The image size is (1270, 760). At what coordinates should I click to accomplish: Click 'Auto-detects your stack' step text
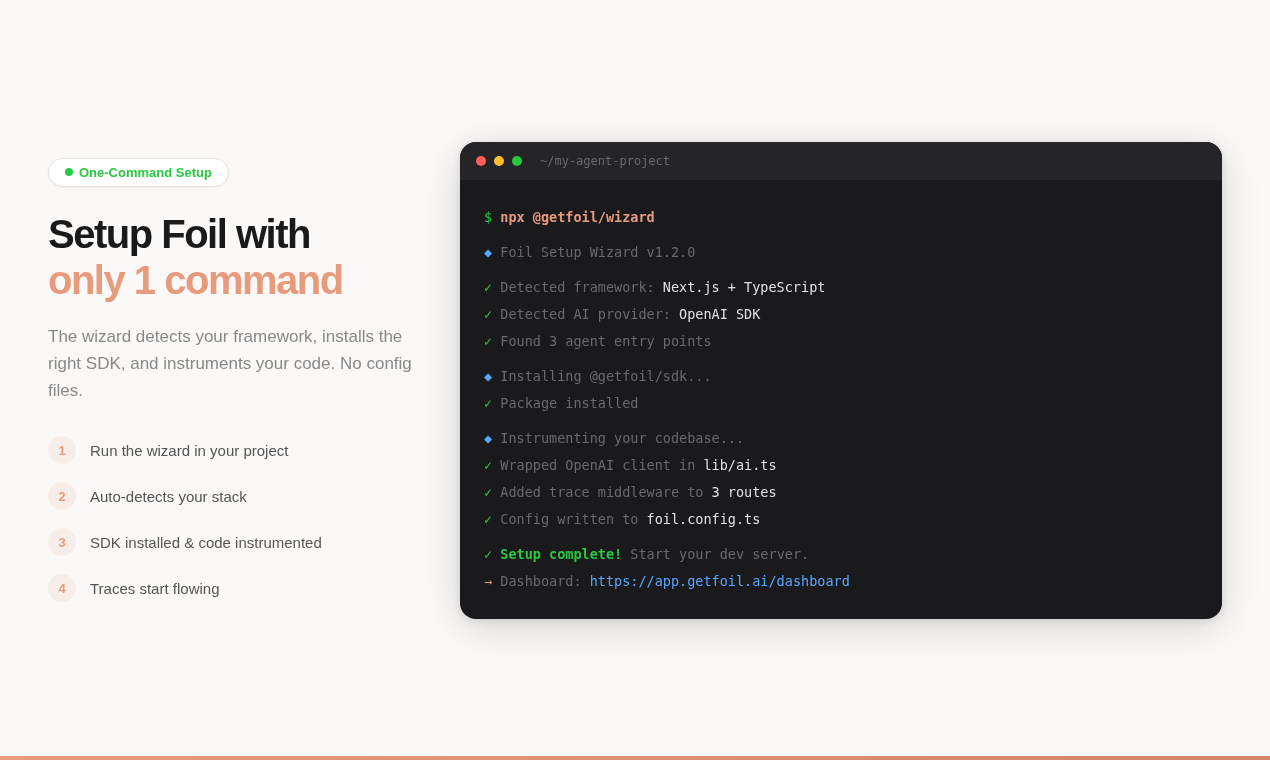pyautogui.click(x=168, y=496)
